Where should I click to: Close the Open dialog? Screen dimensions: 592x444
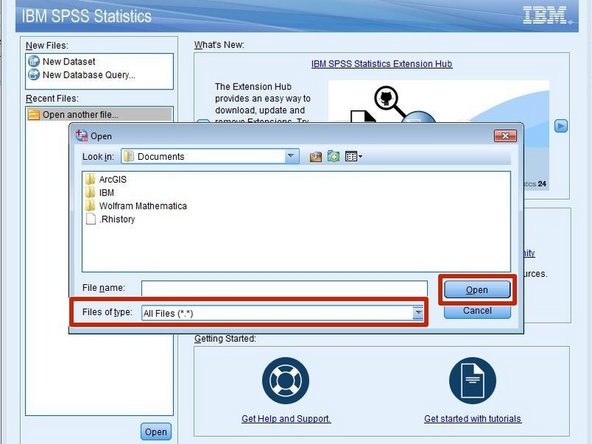coord(505,136)
